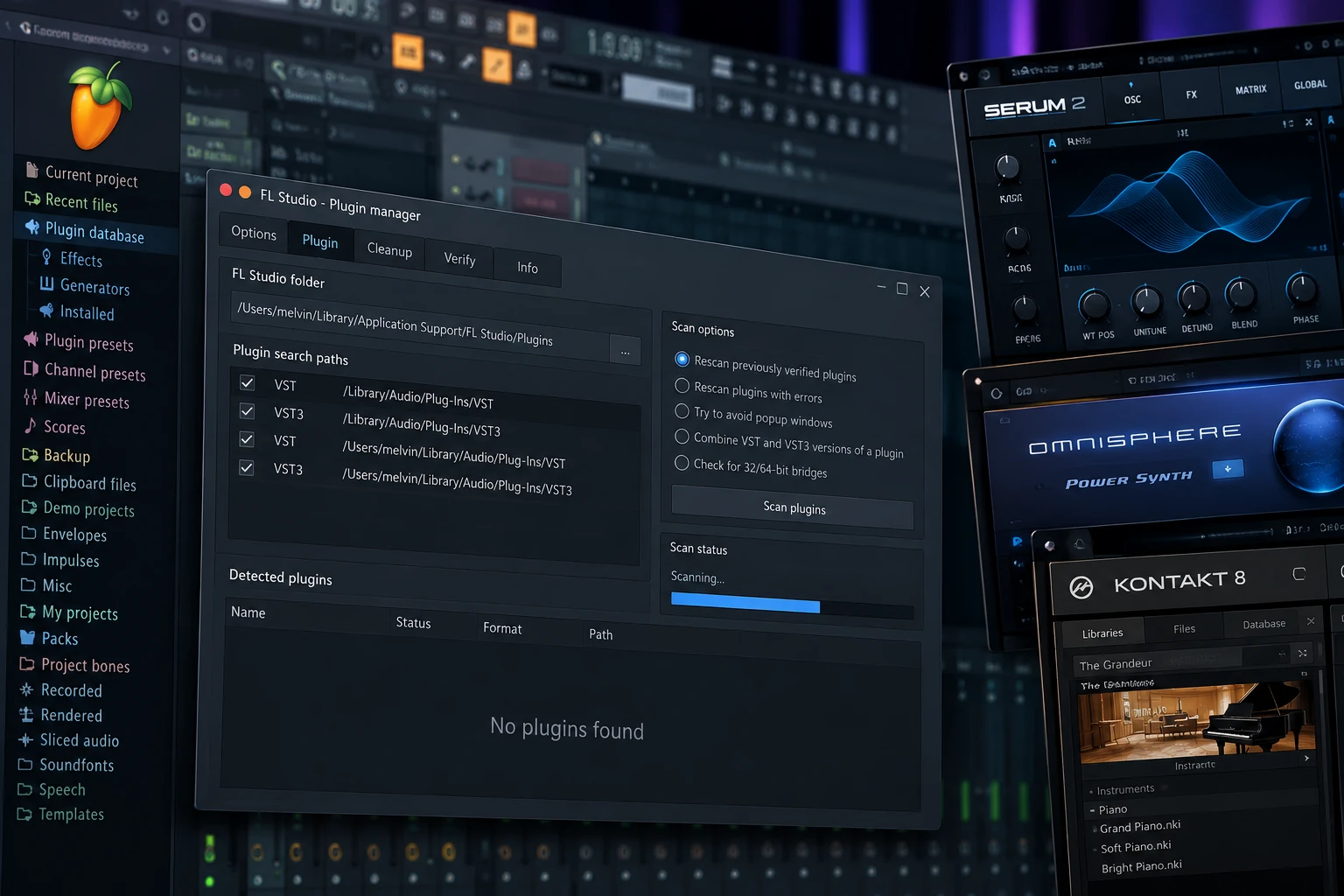Uncheck the /Library/Audio/Plug-Ins/VST3 path checkbox
The width and height of the screenshot is (1344, 896).
(x=248, y=410)
